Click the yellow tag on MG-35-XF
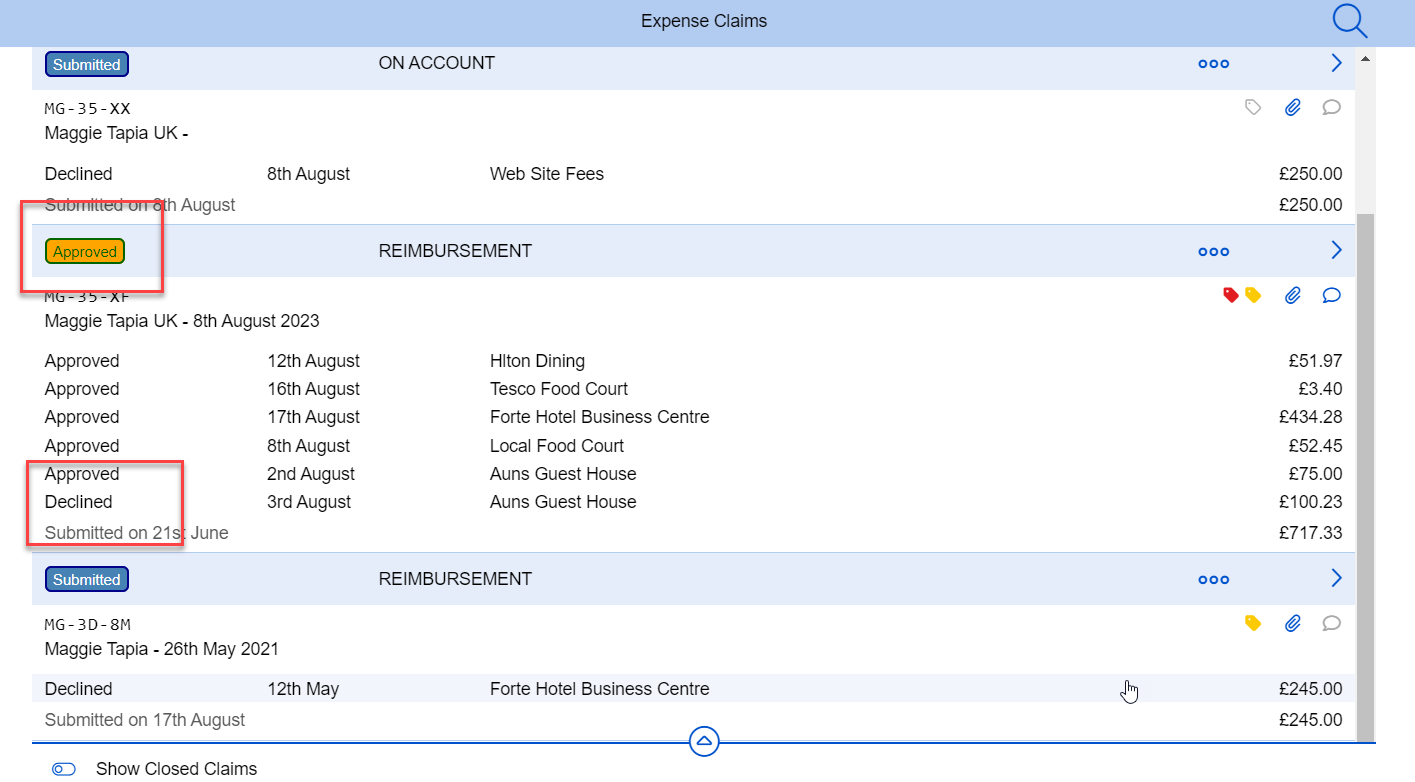This screenshot has height=782, width=1415. [1252, 295]
